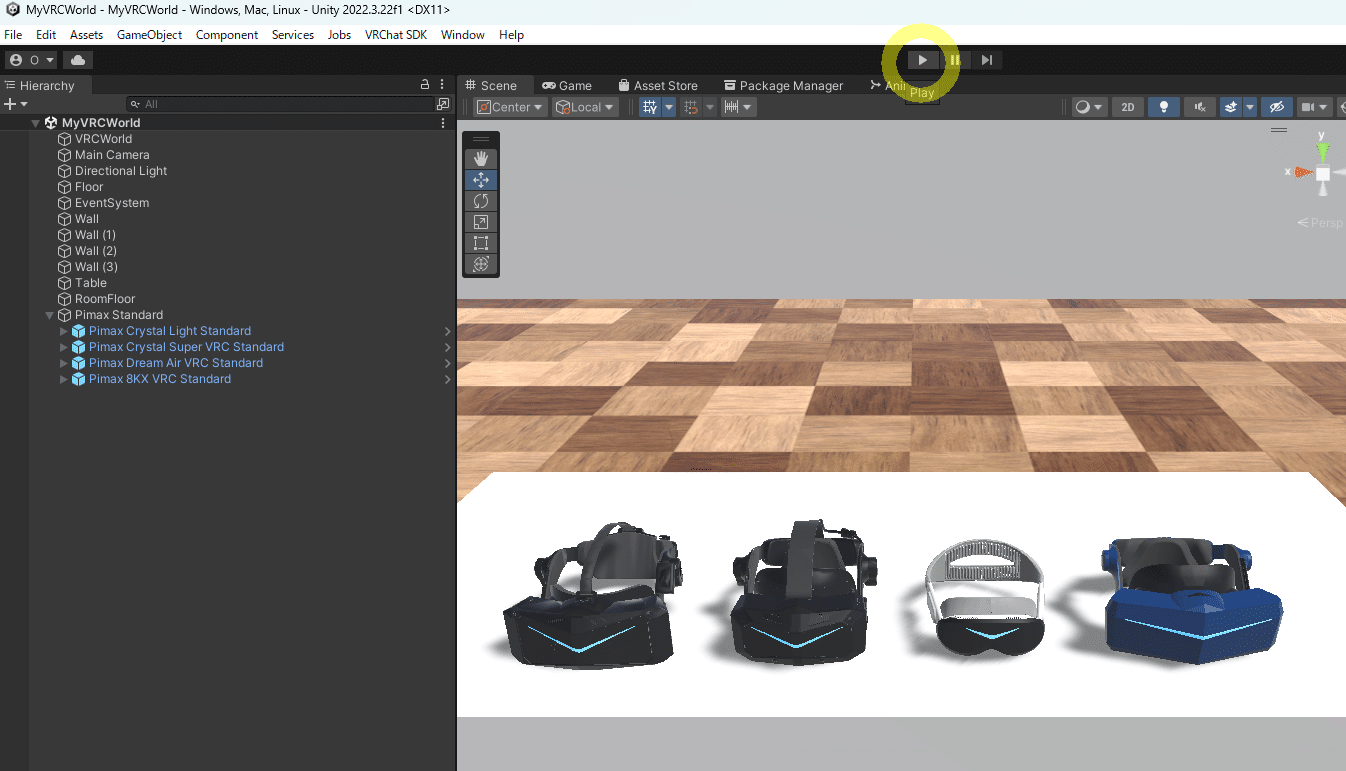Open the scene effects dropdown arrow
Screen dimensions: 1346x771
1250,107
